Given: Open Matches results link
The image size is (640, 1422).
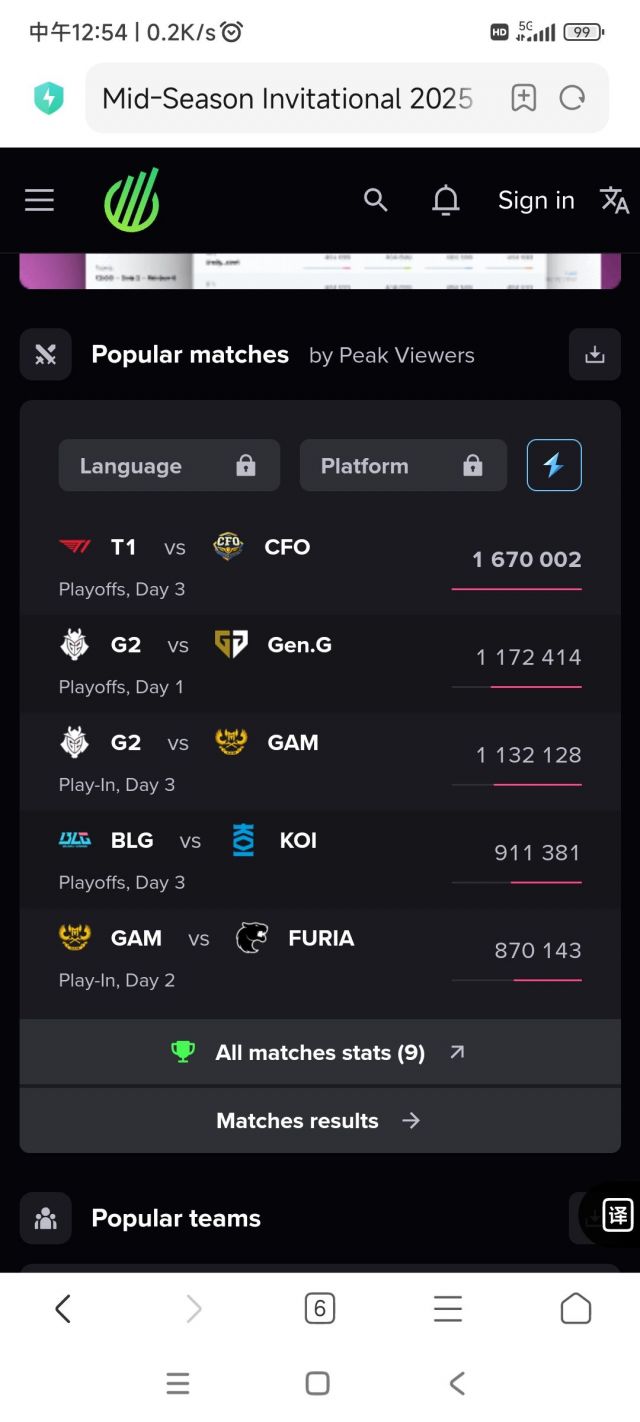Looking at the screenshot, I should (x=320, y=1121).
